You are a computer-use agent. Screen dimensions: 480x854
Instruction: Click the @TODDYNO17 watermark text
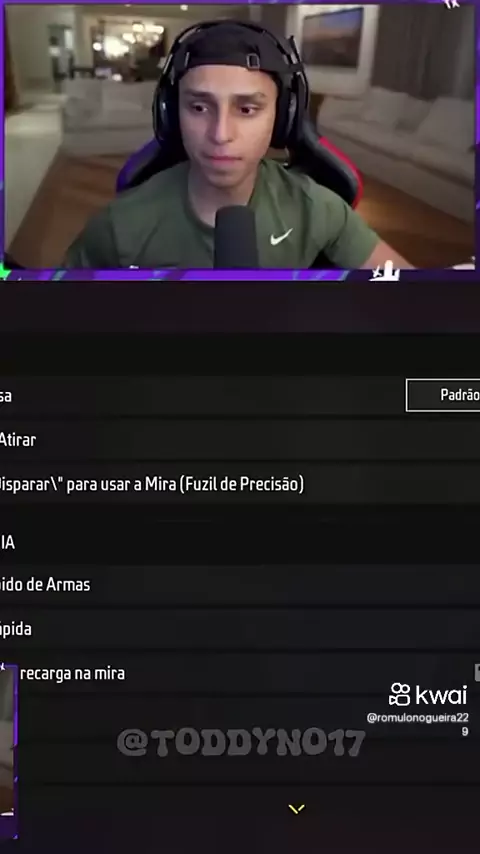coord(241,742)
